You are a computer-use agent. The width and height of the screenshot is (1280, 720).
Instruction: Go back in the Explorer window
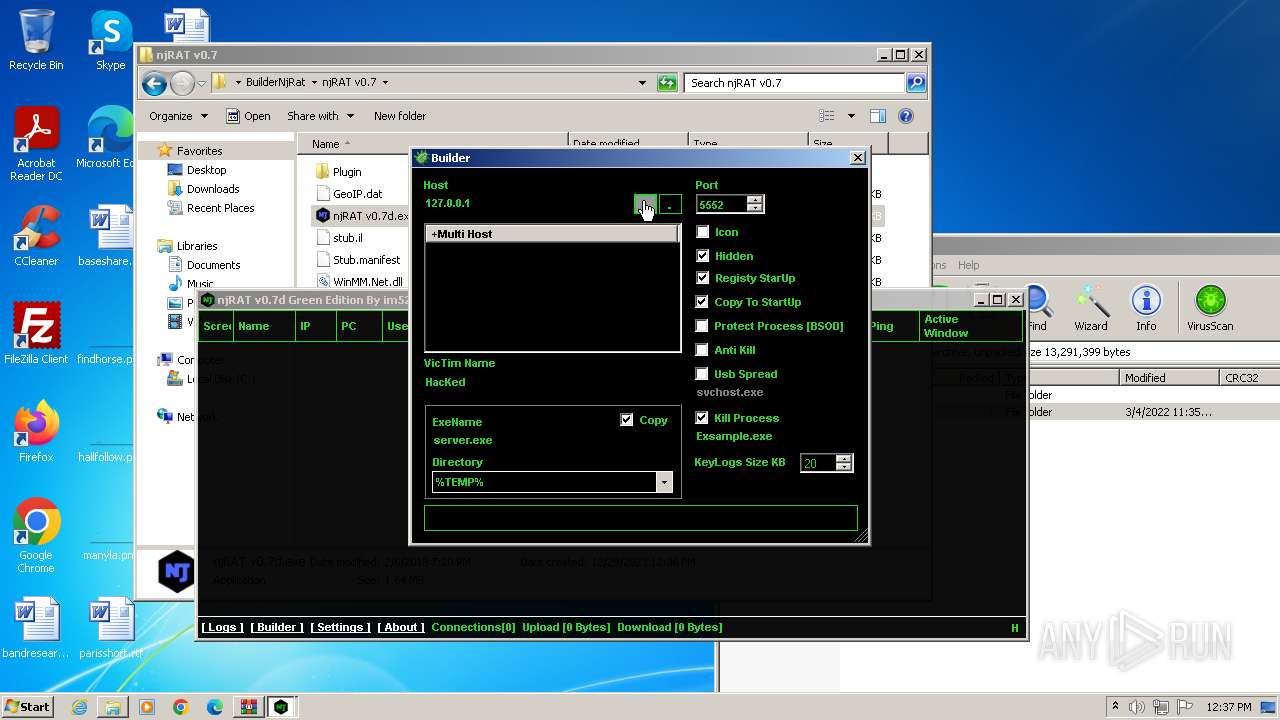click(x=154, y=83)
